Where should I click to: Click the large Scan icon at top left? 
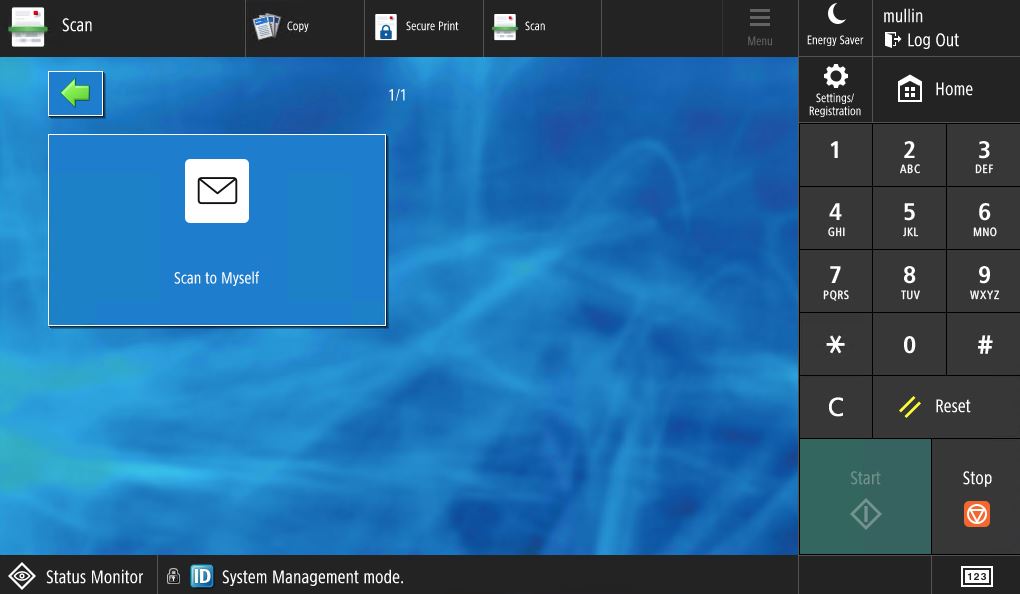point(28,27)
